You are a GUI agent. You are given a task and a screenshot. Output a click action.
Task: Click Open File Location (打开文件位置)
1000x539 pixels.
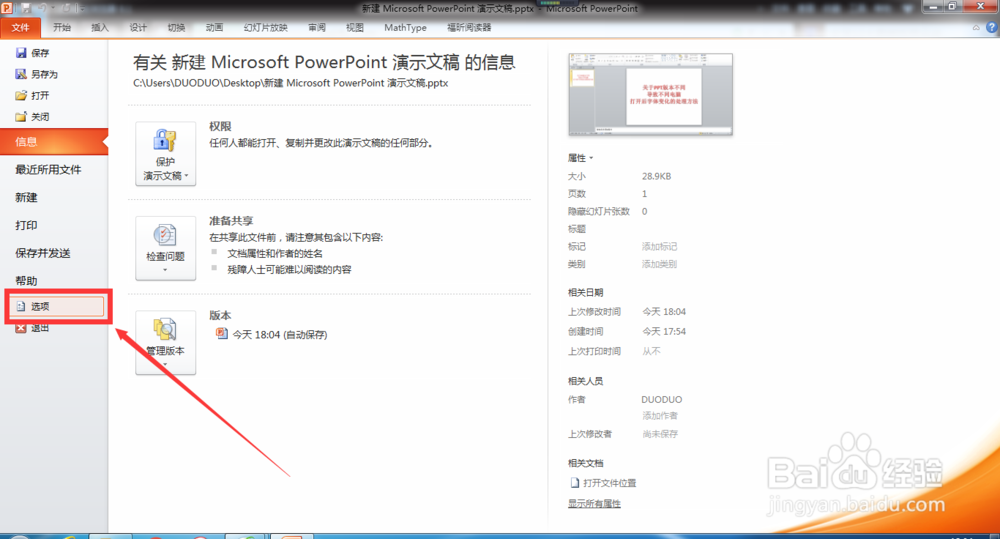point(603,483)
